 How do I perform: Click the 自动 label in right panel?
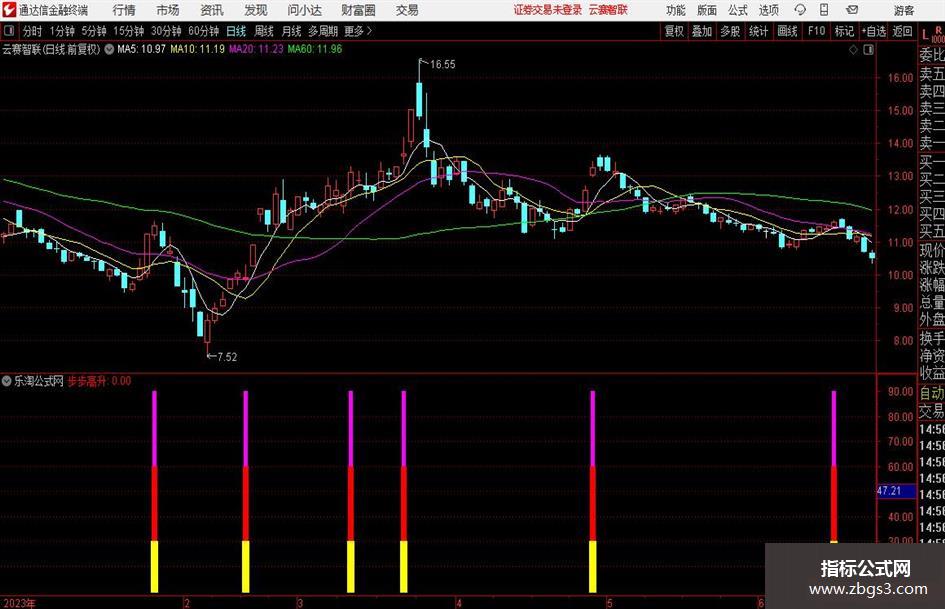[932, 393]
